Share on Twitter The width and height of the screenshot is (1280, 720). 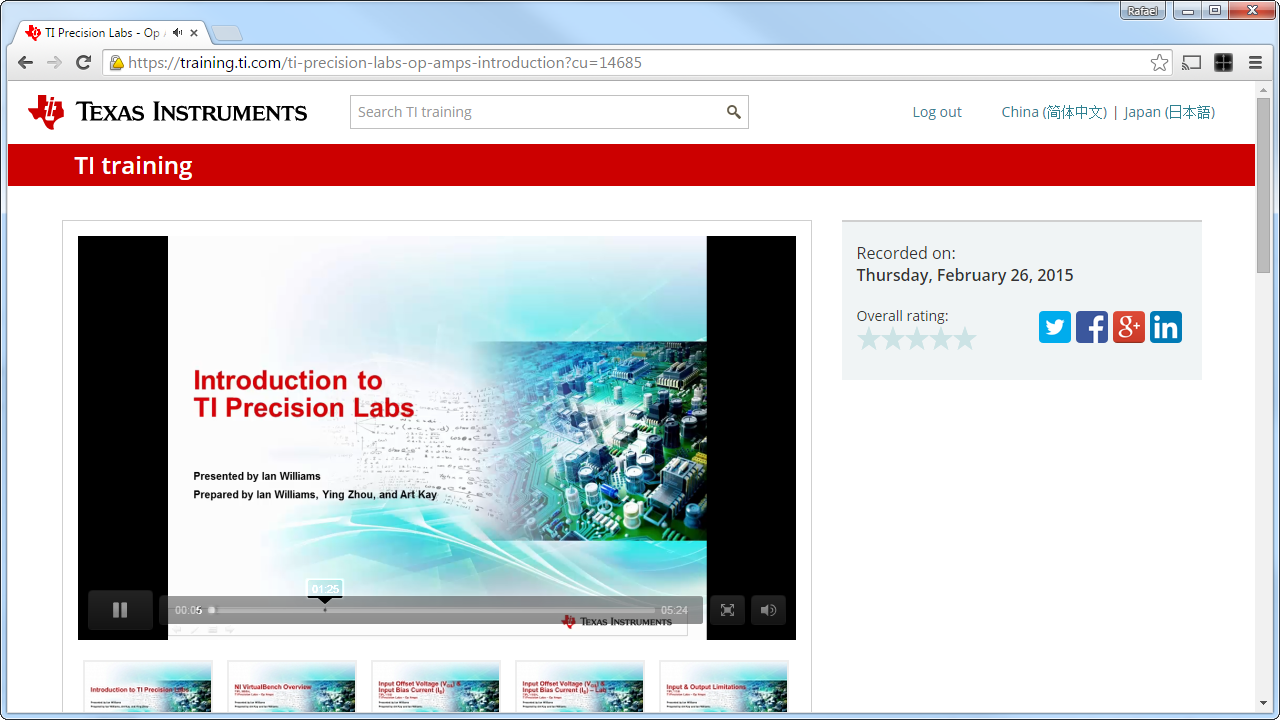click(x=1055, y=327)
